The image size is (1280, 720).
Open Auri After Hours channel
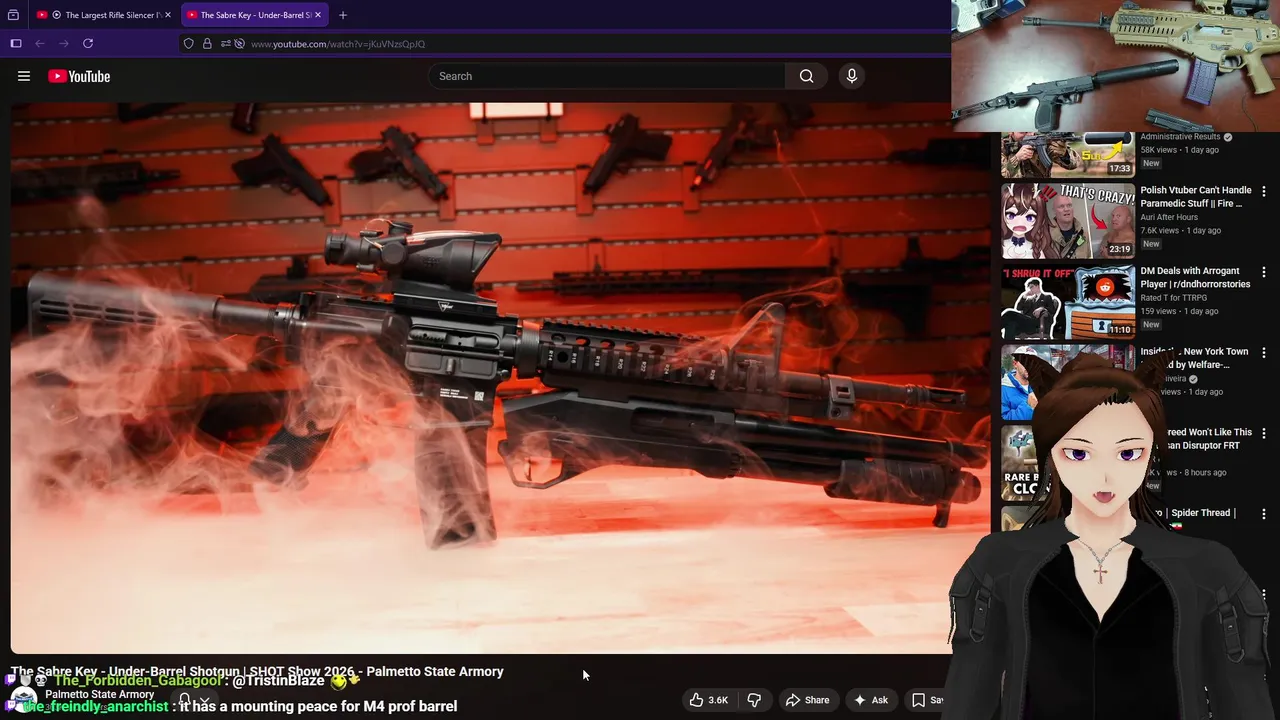pyautogui.click(x=1169, y=217)
